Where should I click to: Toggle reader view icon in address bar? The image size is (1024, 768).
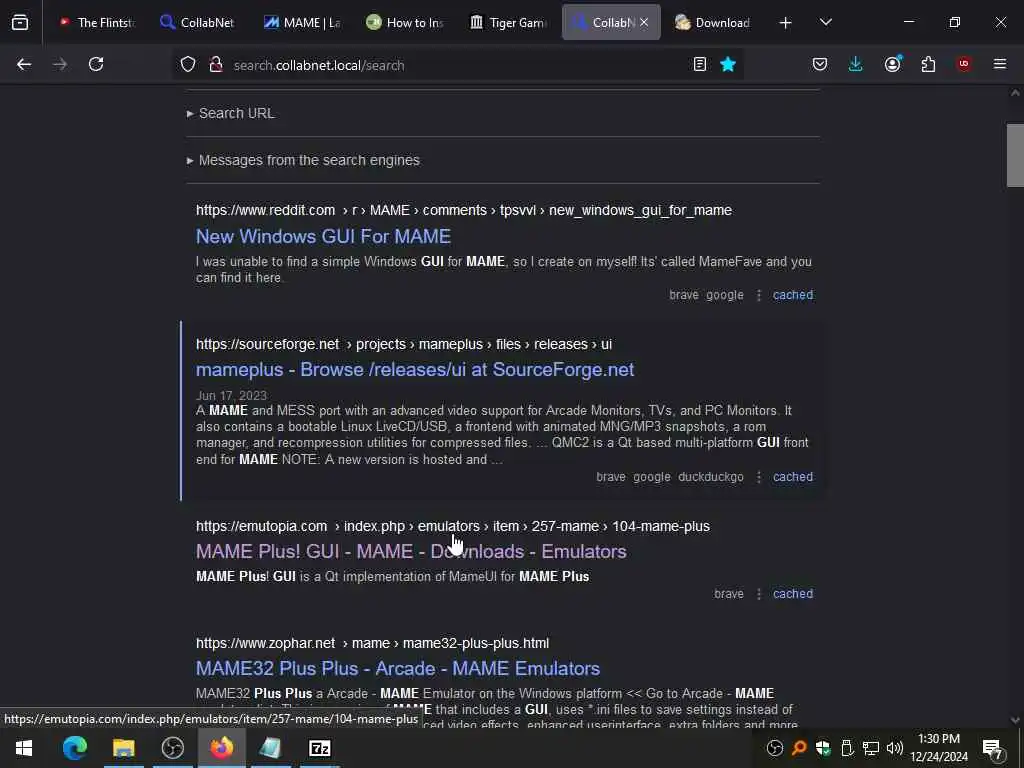click(x=699, y=64)
